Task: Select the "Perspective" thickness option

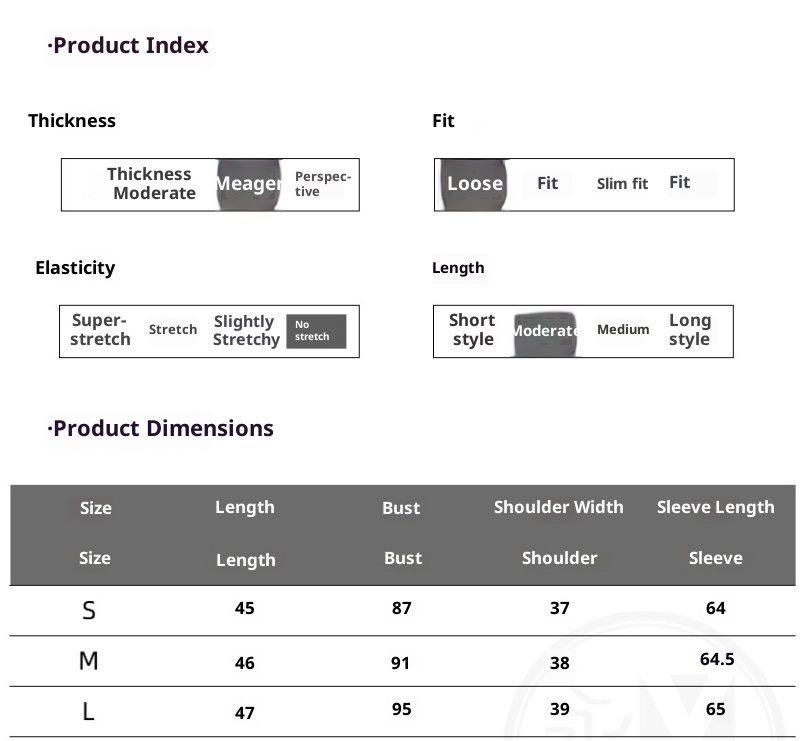Action: (x=322, y=184)
